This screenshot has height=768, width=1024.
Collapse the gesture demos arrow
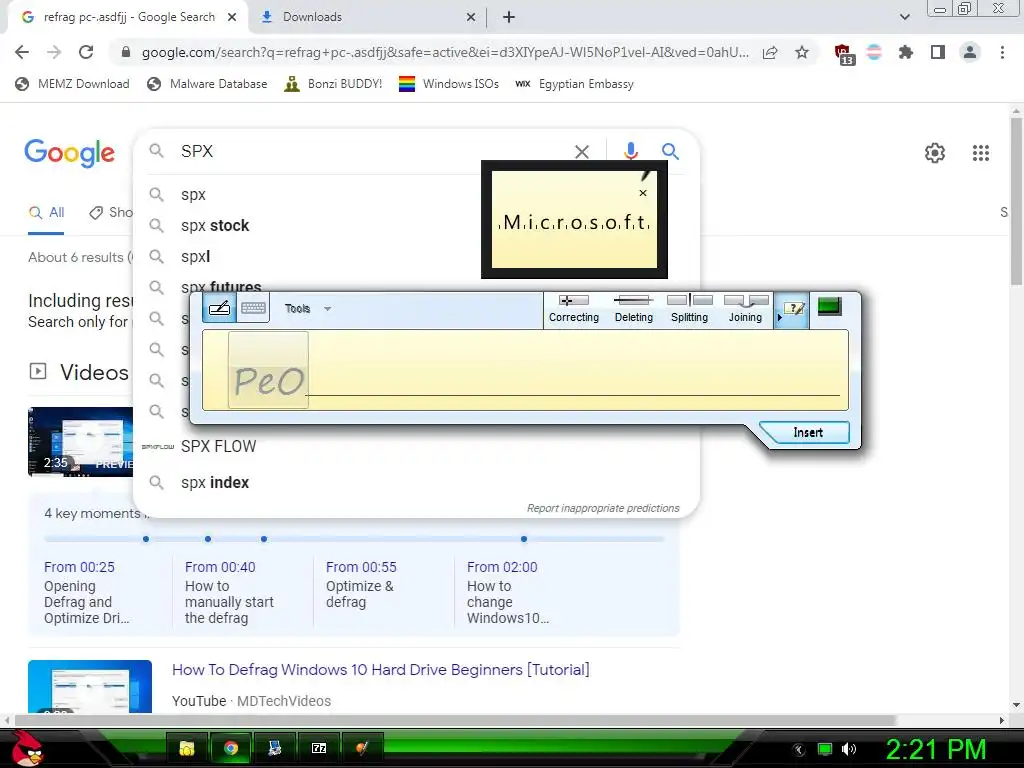778,317
